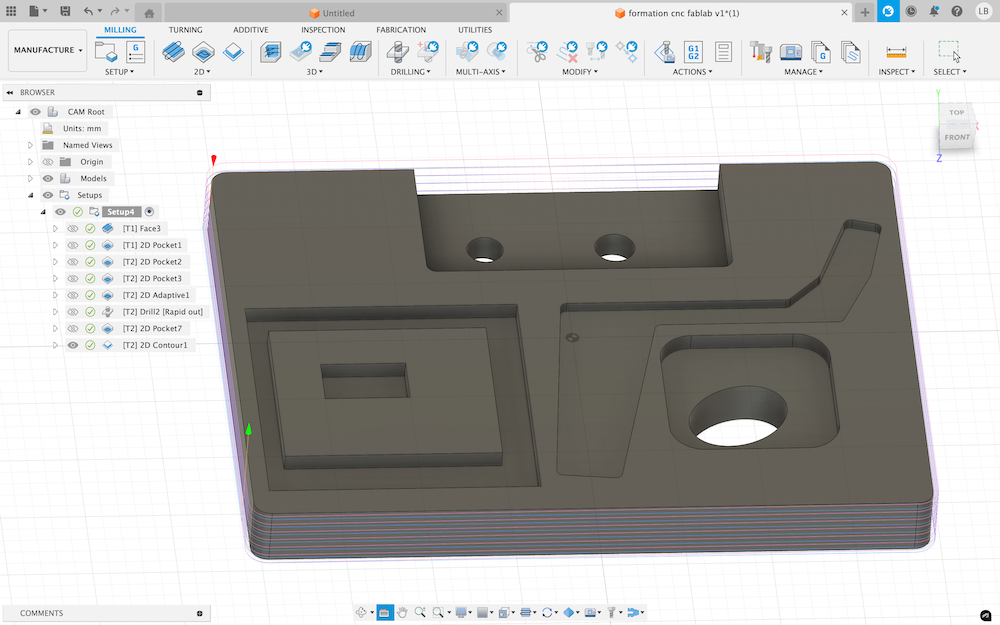Open the UTILITIES ribbon tab
Image resolution: width=1000 pixels, height=625 pixels.
(475, 30)
